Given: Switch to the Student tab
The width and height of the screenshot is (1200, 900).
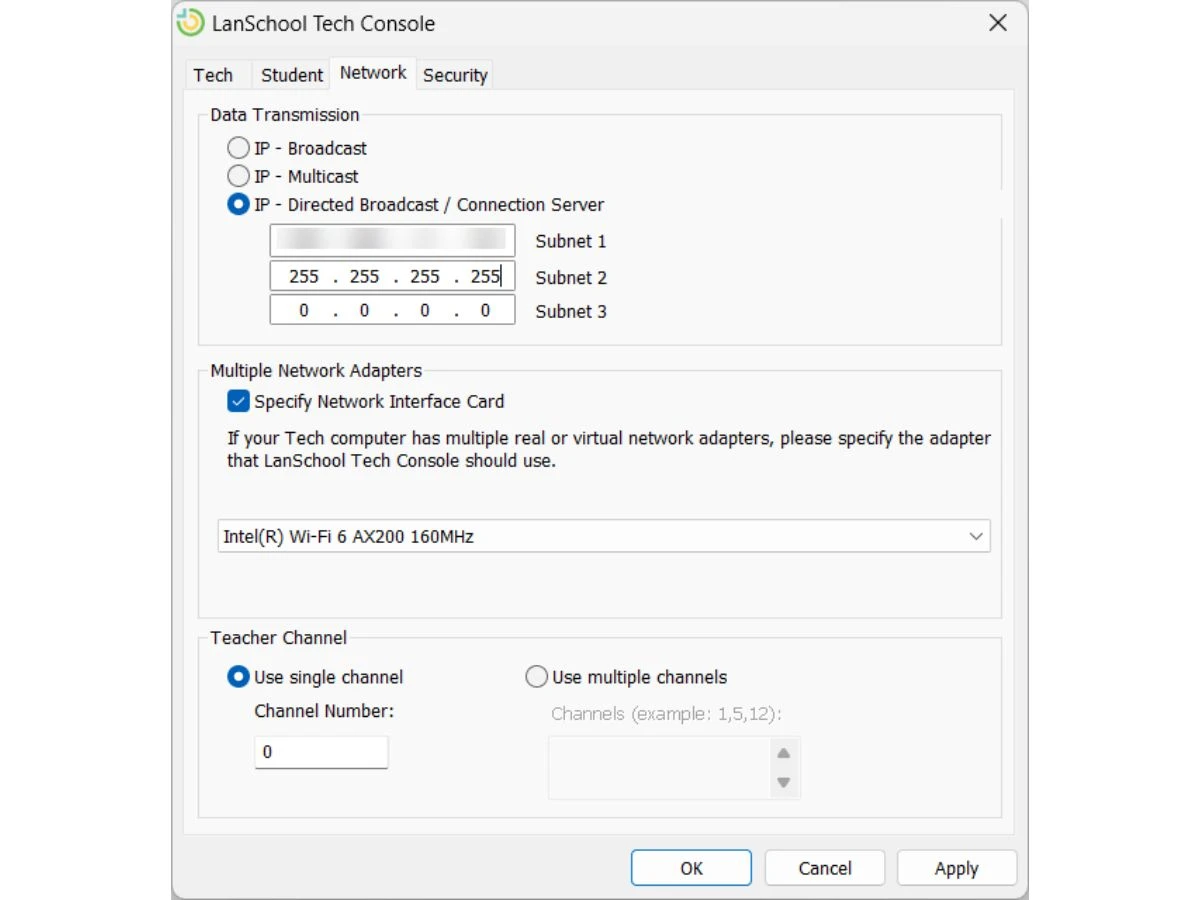Looking at the screenshot, I should [292, 75].
